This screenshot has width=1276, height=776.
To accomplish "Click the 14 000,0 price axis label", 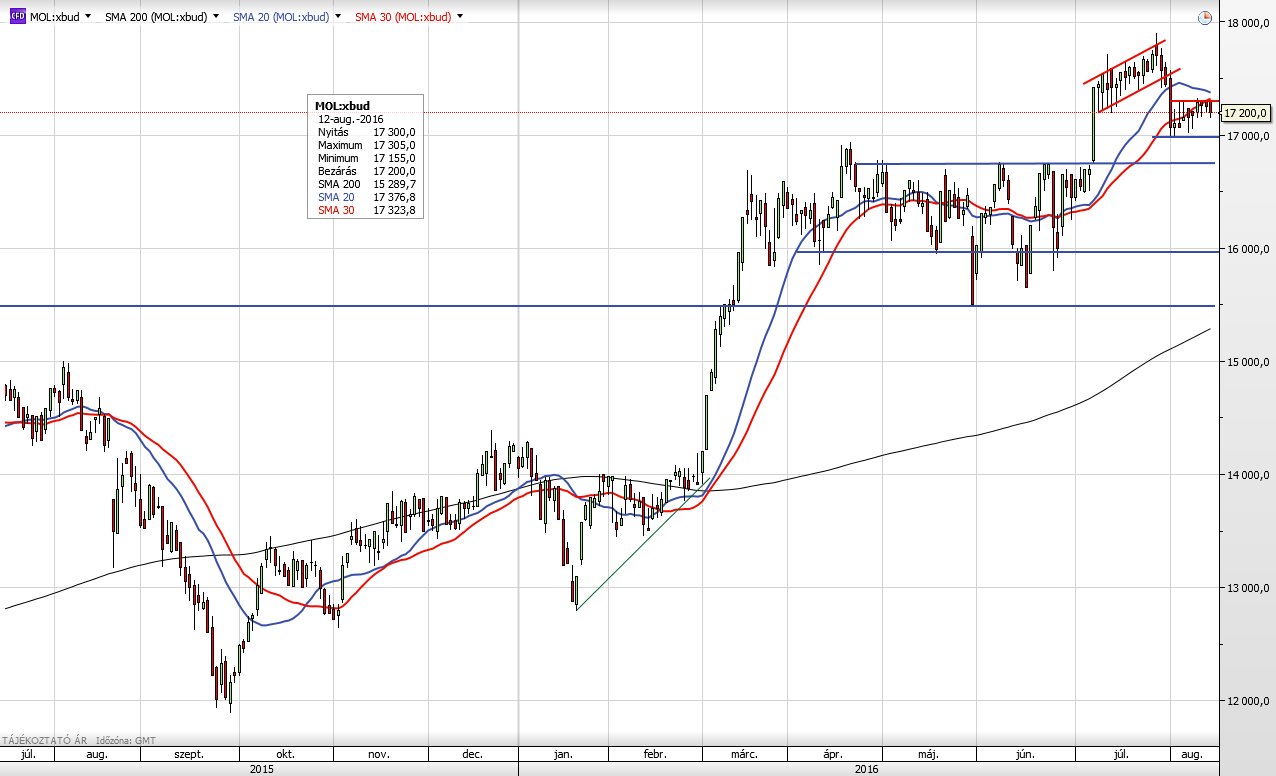I will [1248, 475].
